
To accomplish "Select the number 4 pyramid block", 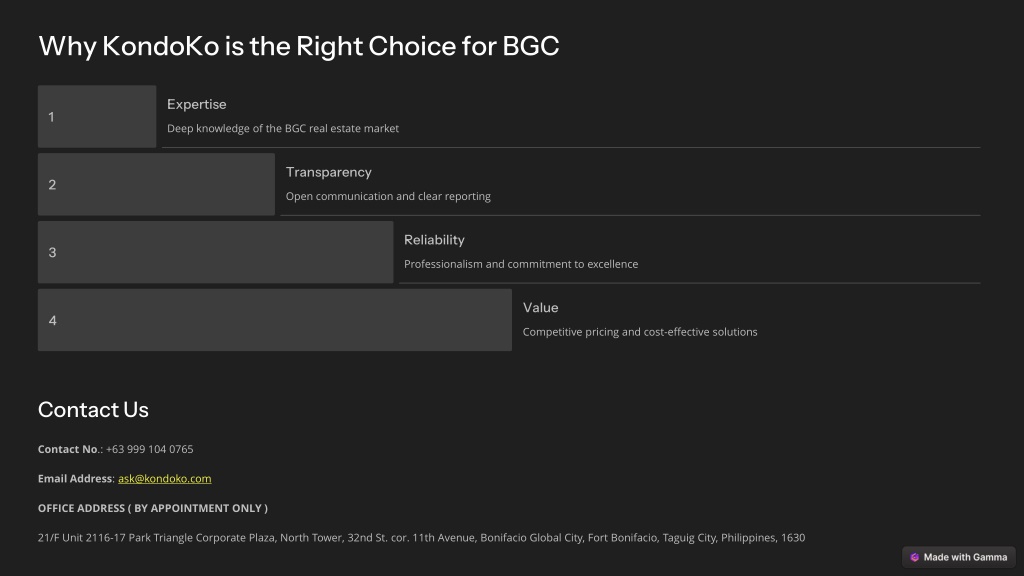I will click(x=275, y=320).
